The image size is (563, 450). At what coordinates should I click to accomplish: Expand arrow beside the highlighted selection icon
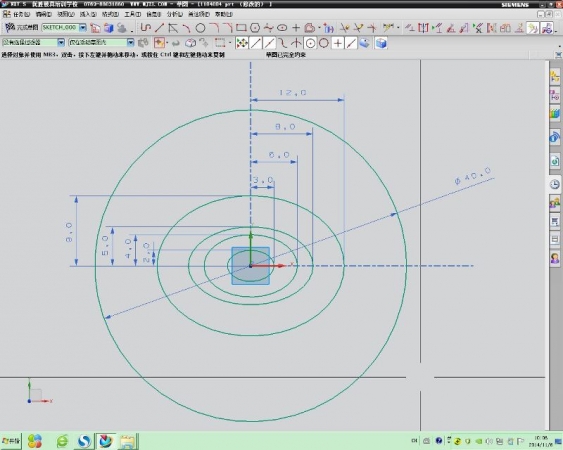168,43
